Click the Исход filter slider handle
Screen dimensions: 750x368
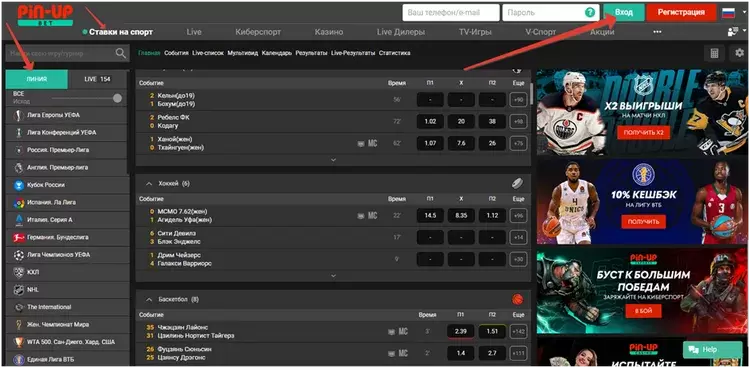(117, 99)
